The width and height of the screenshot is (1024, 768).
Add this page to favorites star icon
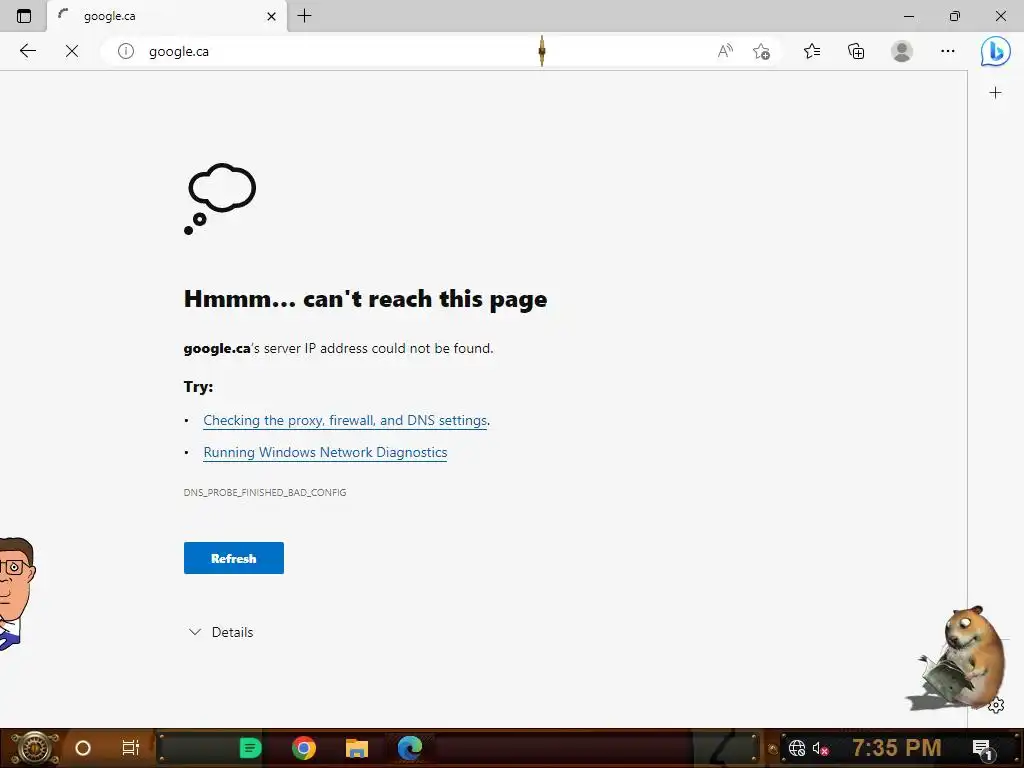[x=761, y=51]
